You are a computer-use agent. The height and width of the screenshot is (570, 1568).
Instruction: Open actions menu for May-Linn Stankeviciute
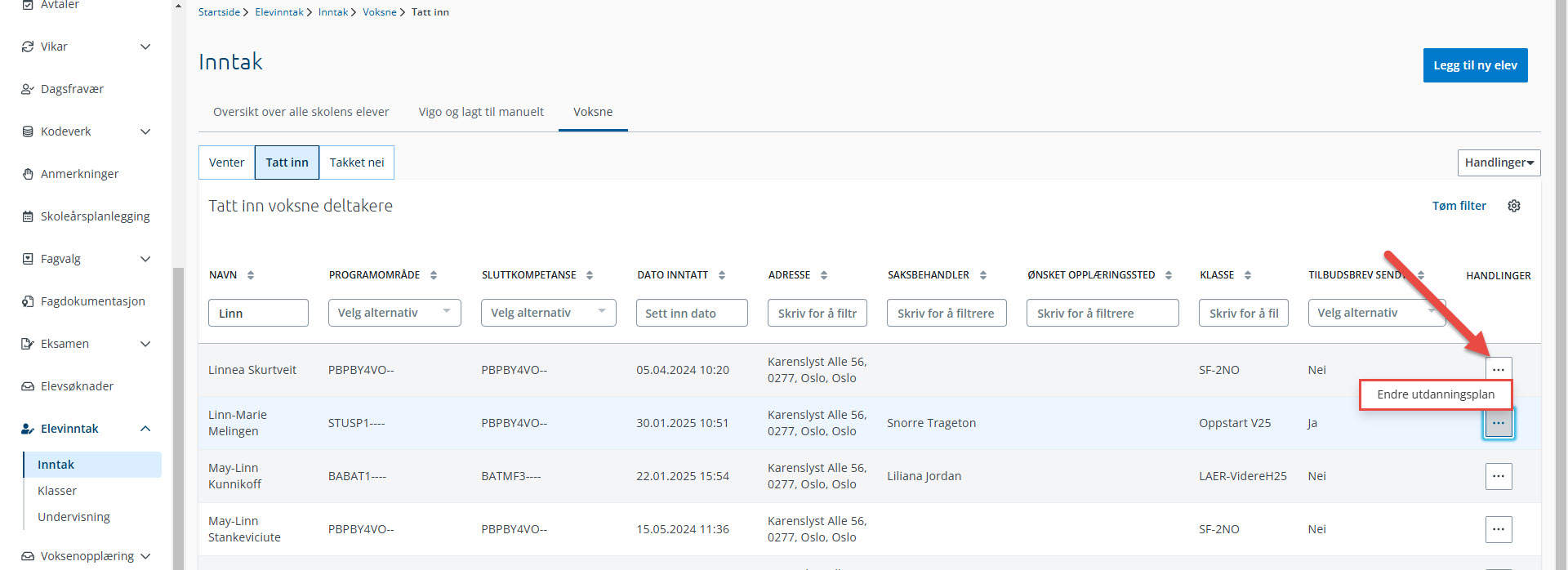1499,529
